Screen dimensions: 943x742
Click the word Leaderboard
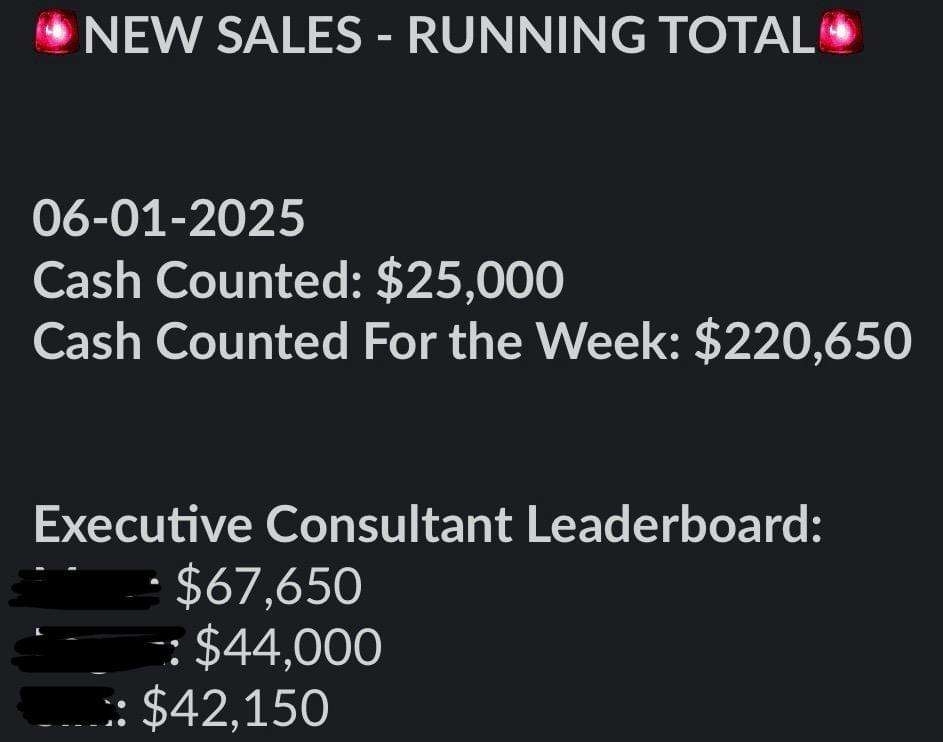point(674,524)
